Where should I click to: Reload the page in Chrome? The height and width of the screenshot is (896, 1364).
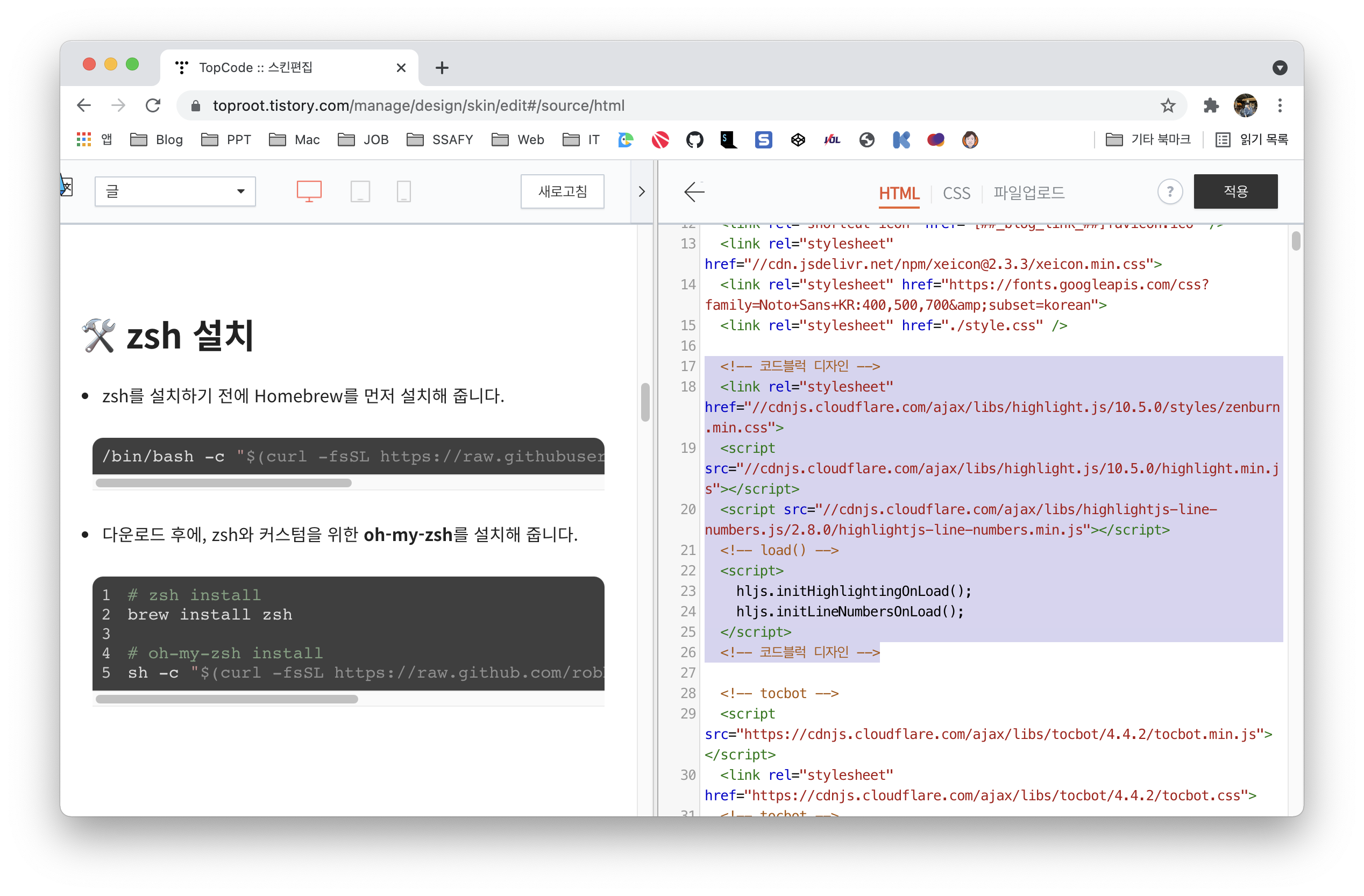tap(153, 106)
